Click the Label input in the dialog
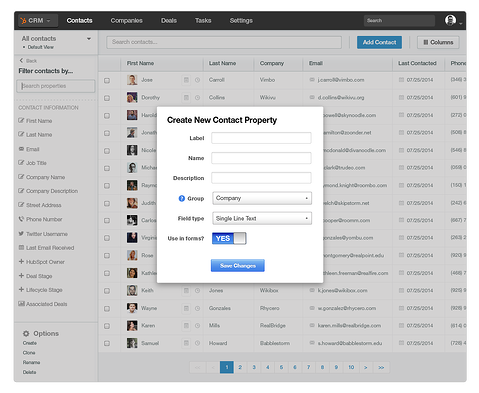 [261, 138]
